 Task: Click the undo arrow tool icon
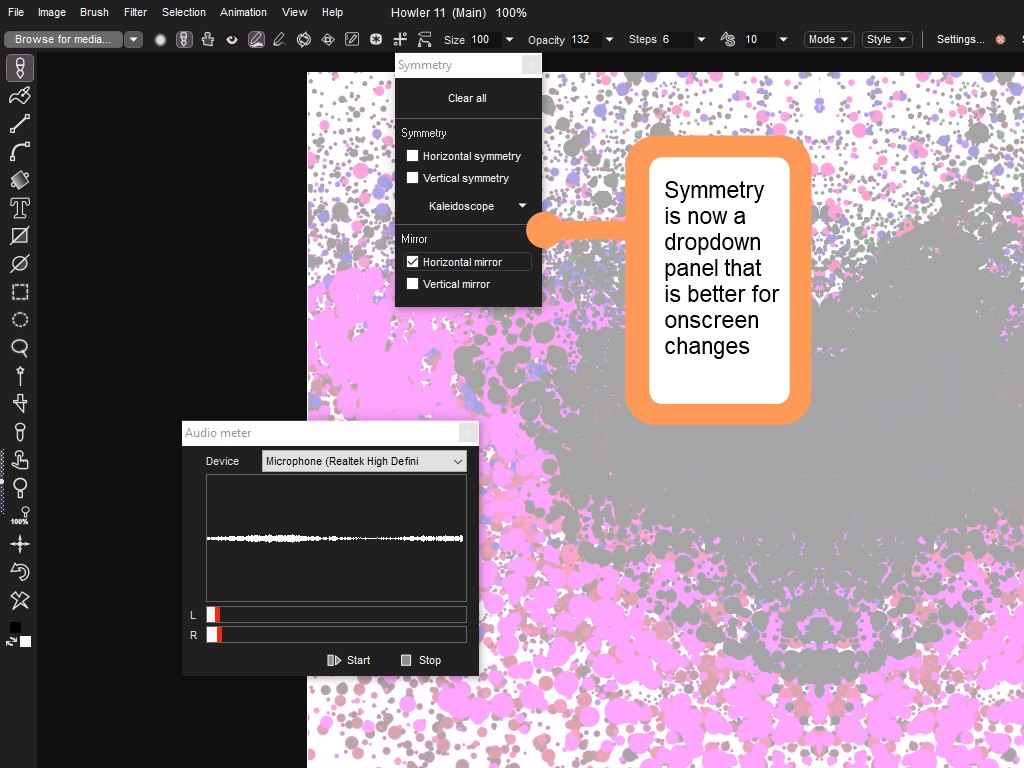19,572
